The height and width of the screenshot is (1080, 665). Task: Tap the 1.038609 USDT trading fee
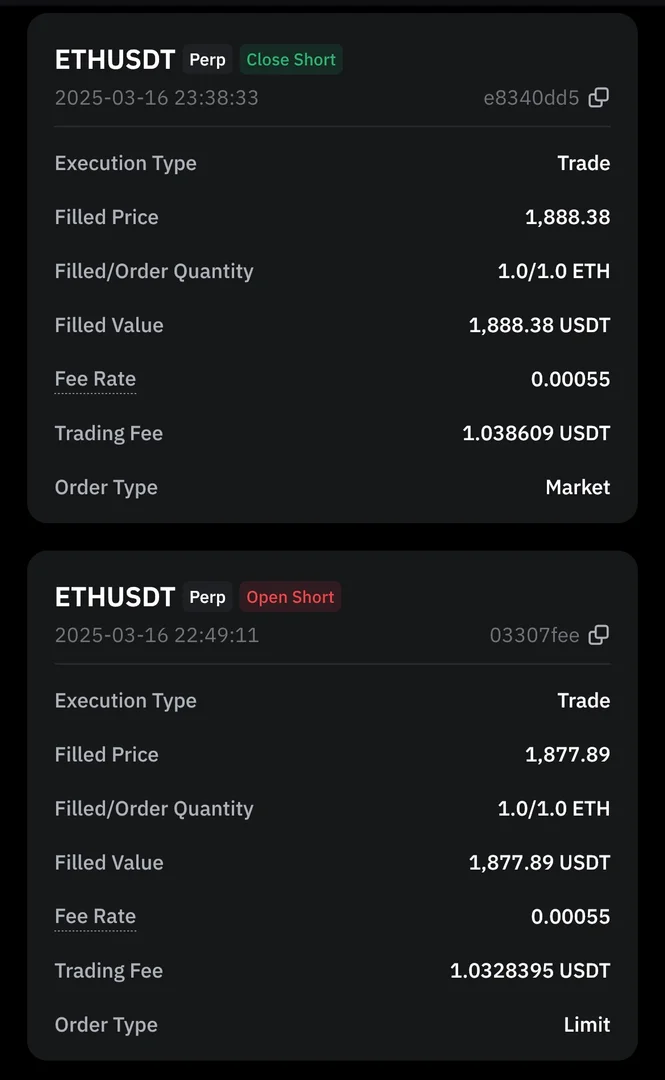[536, 434]
